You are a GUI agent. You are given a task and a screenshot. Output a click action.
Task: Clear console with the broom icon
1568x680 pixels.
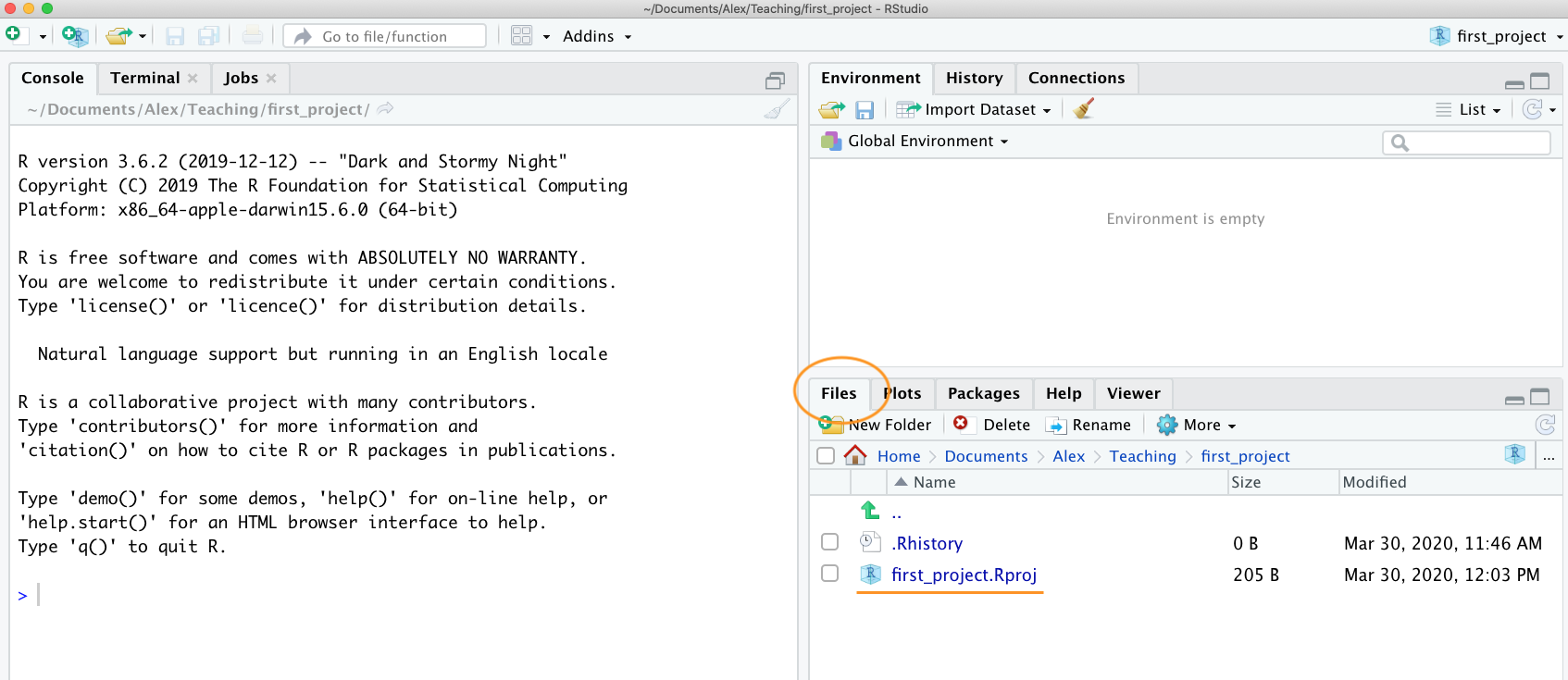point(776,109)
